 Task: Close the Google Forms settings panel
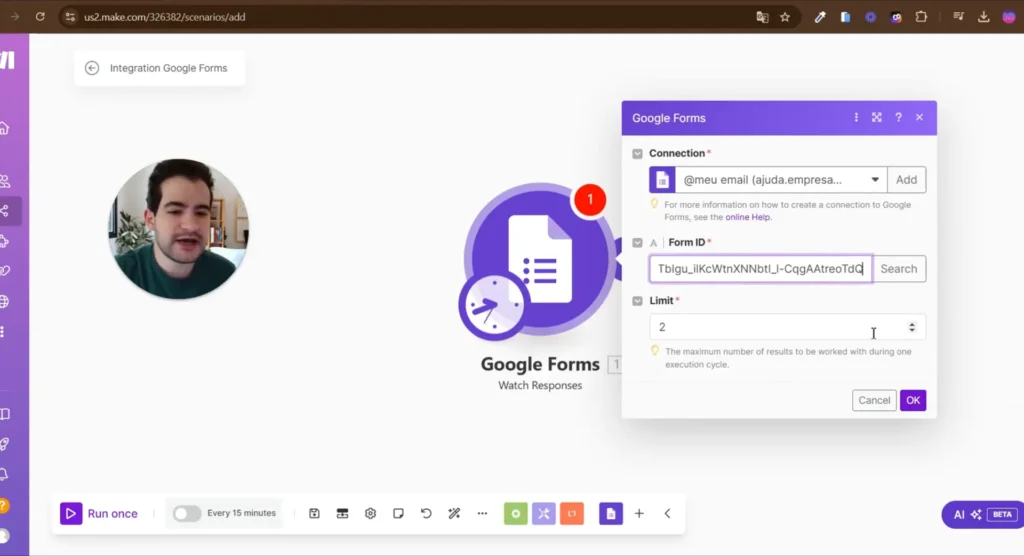[x=920, y=118]
